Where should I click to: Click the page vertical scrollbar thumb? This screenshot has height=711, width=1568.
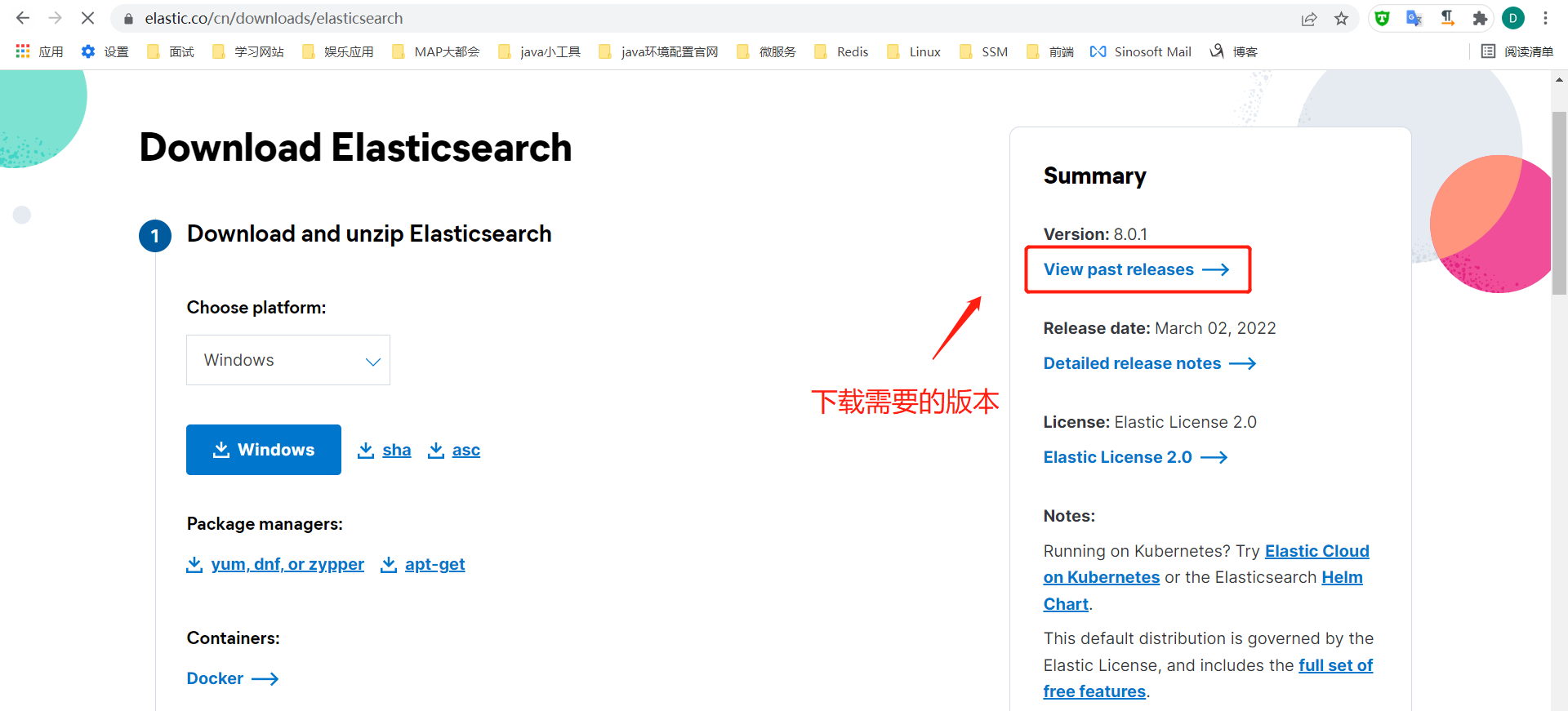[x=1559, y=202]
